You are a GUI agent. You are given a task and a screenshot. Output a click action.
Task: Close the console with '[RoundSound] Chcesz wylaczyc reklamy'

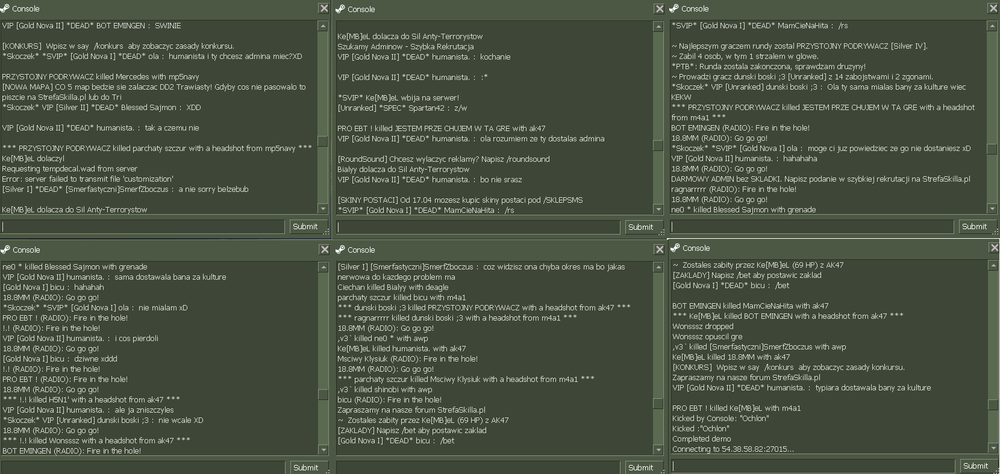click(x=659, y=8)
